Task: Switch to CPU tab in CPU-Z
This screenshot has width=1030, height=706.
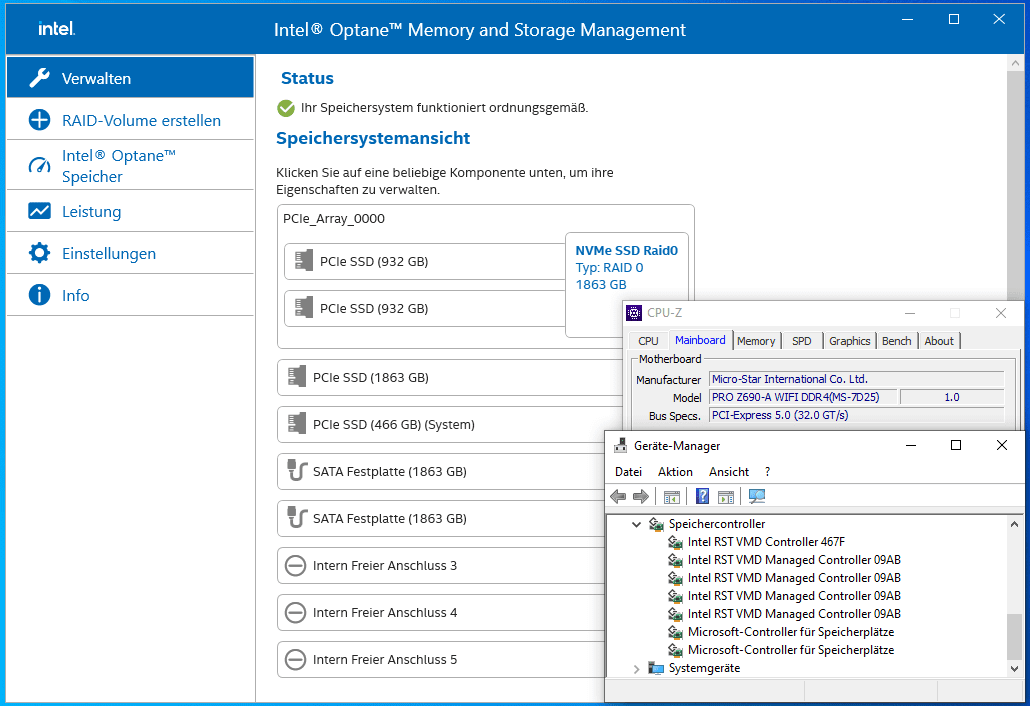Action: click(x=648, y=341)
